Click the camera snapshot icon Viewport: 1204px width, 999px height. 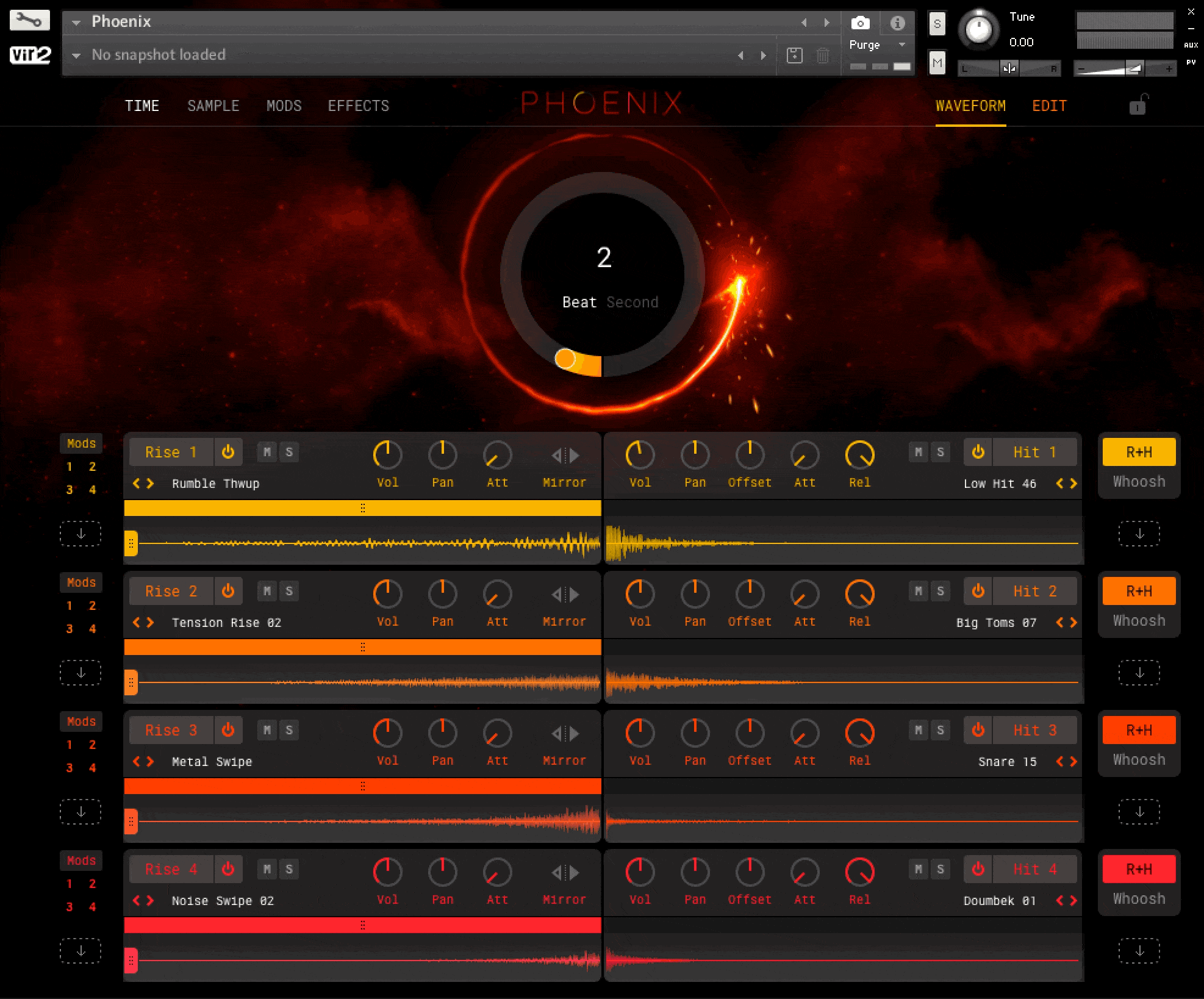point(860,23)
